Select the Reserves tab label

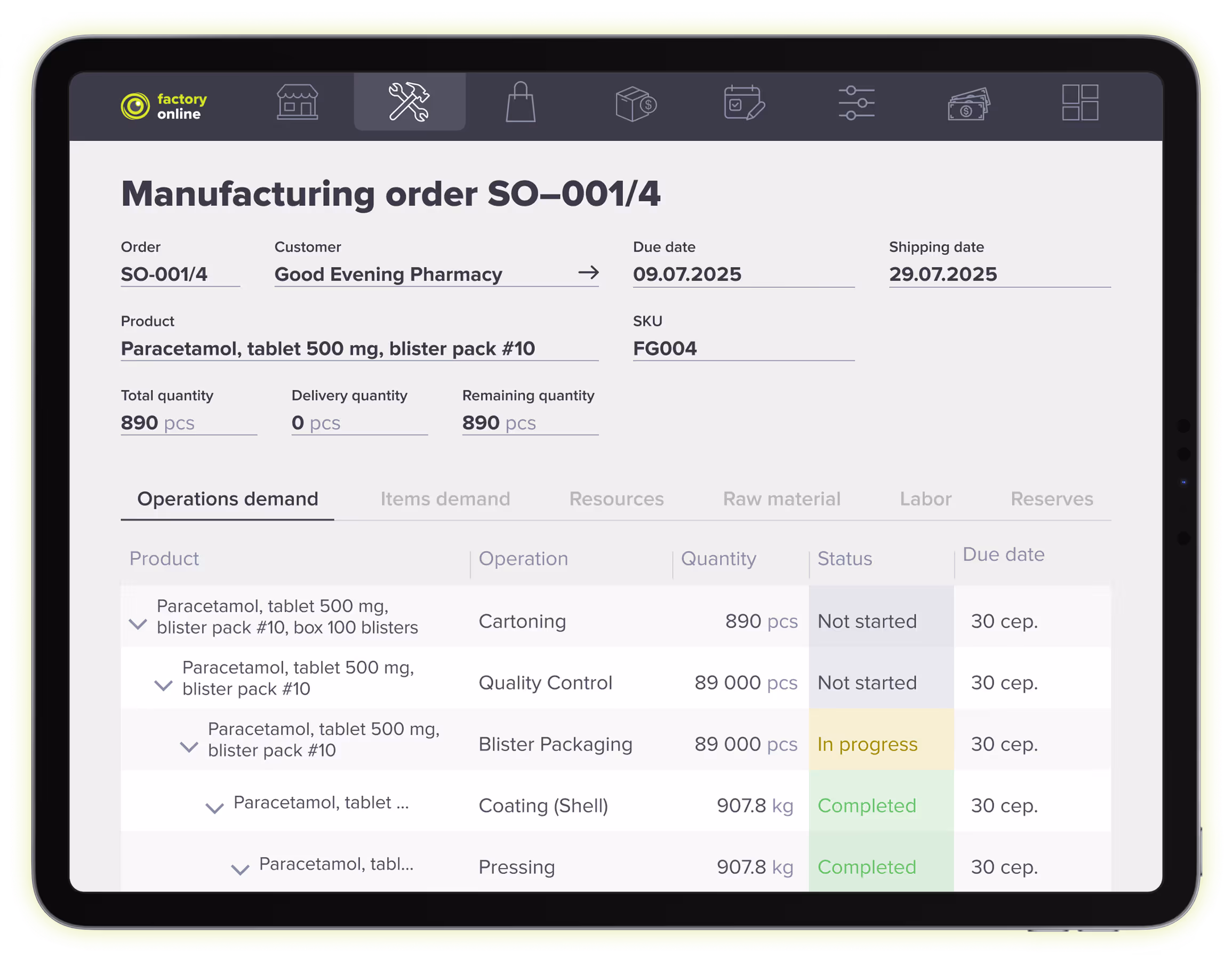1052,499
